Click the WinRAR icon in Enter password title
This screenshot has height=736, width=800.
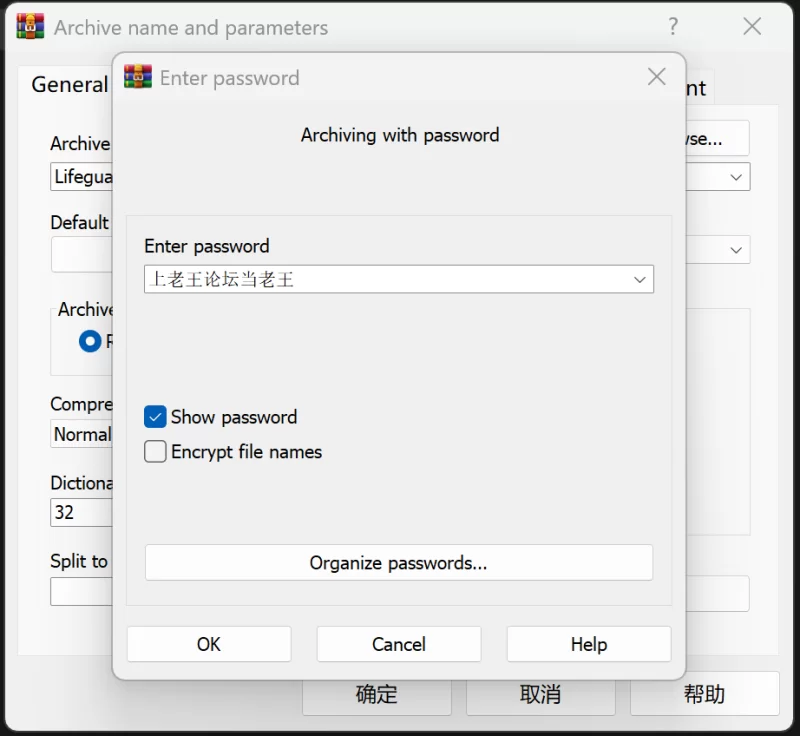pos(138,77)
